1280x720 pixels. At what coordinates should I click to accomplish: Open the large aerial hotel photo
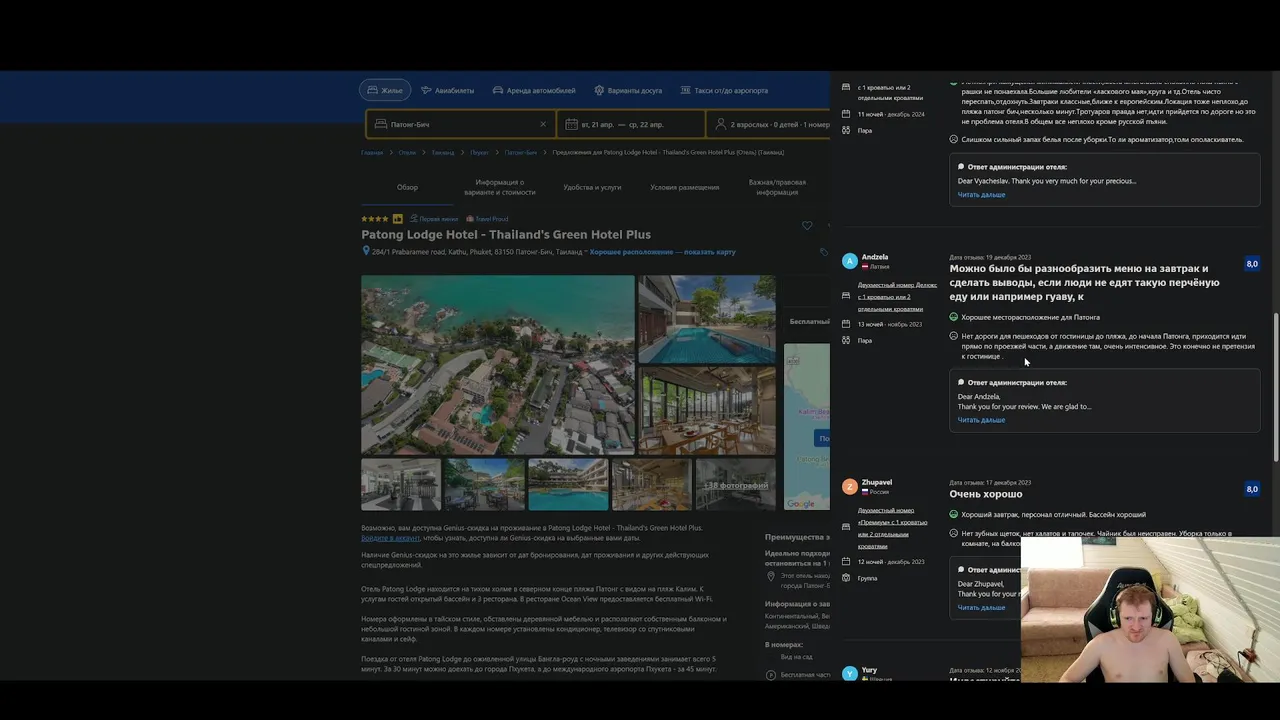pyautogui.click(x=497, y=365)
